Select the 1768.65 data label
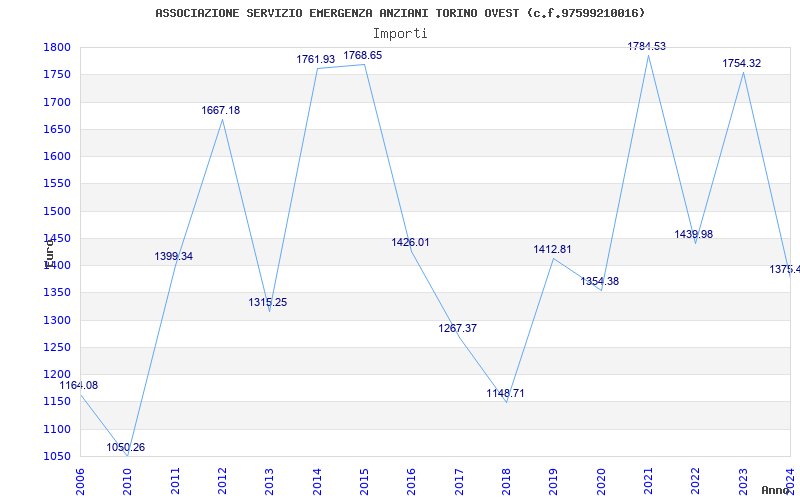This screenshot has height=500, width=800. [363, 56]
